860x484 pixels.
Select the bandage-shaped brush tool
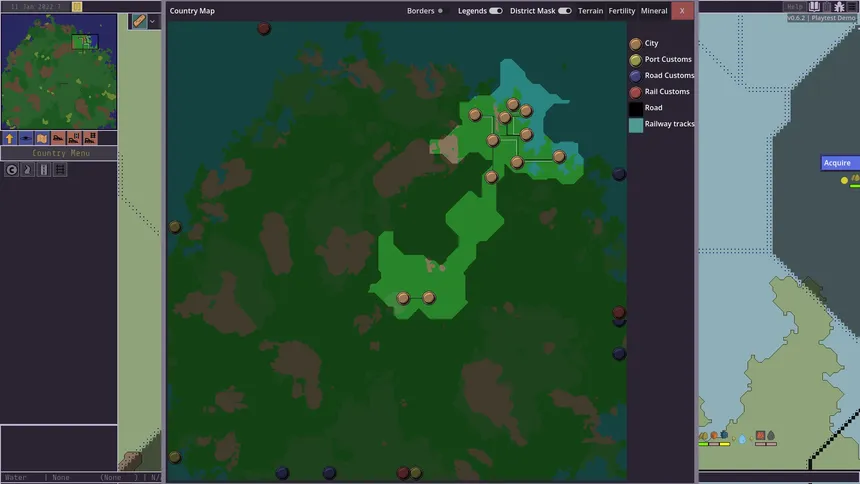(x=139, y=21)
